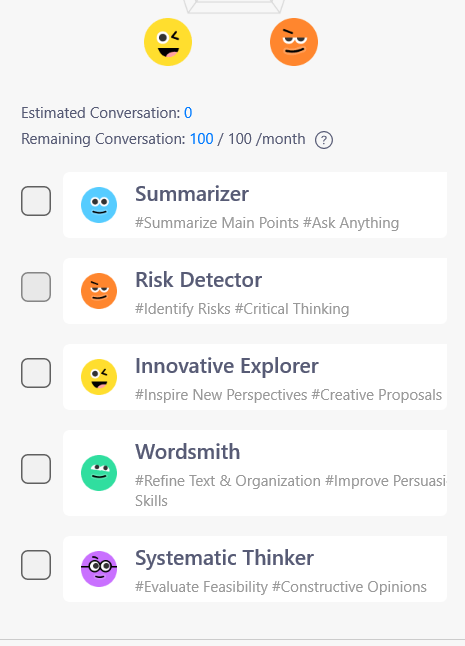
Task: Click the blue Summarizer face icon
Action: click(99, 205)
